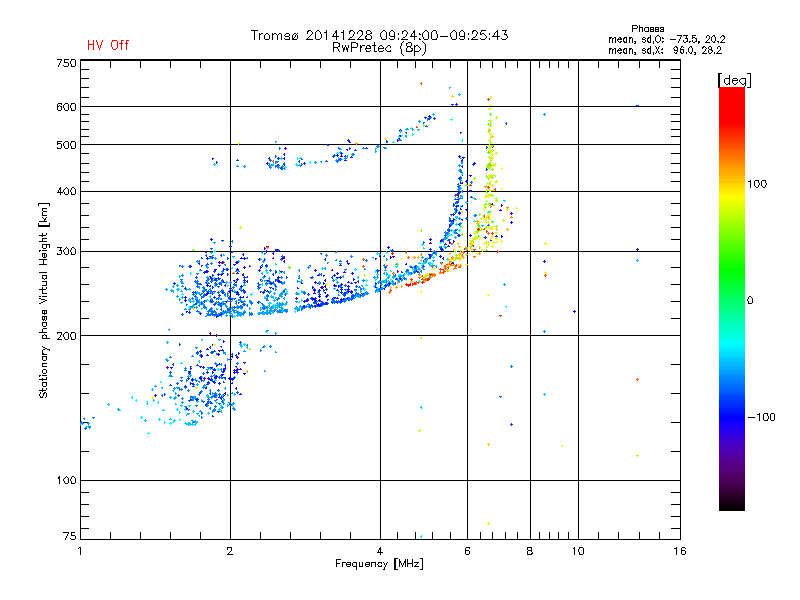Click the colorbar '0' tick label
Image resolution: width=800 pixels, height=600 pixels.
tap(750, 301)
